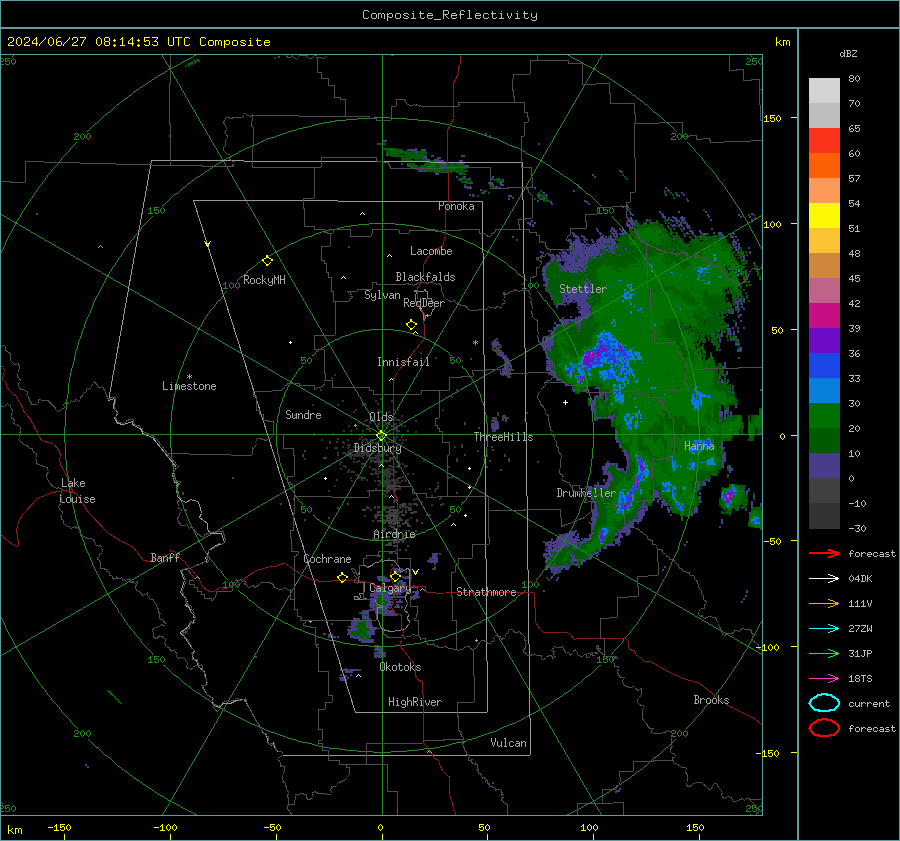900x841 pixels.
Task: Click the radar center diamond near Olds
Action: click(x=382, y=436)
